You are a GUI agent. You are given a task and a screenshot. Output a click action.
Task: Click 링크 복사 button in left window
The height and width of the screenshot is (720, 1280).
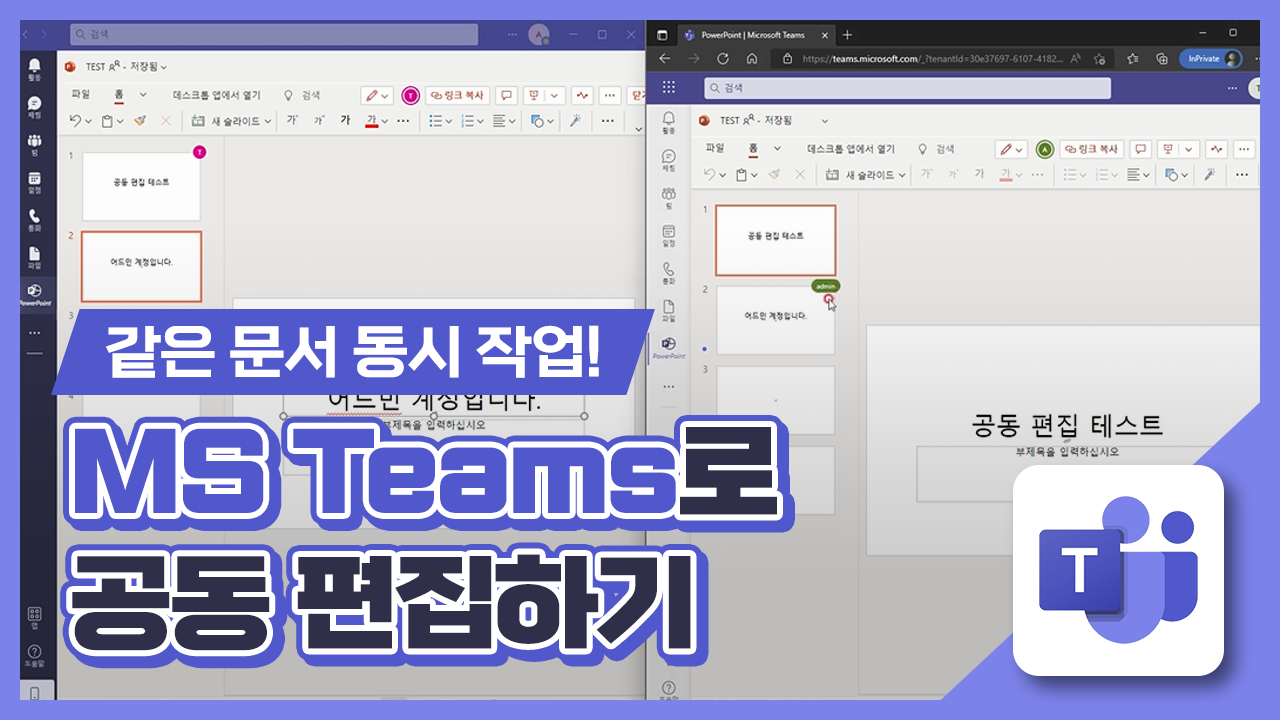tap(457, 95)
